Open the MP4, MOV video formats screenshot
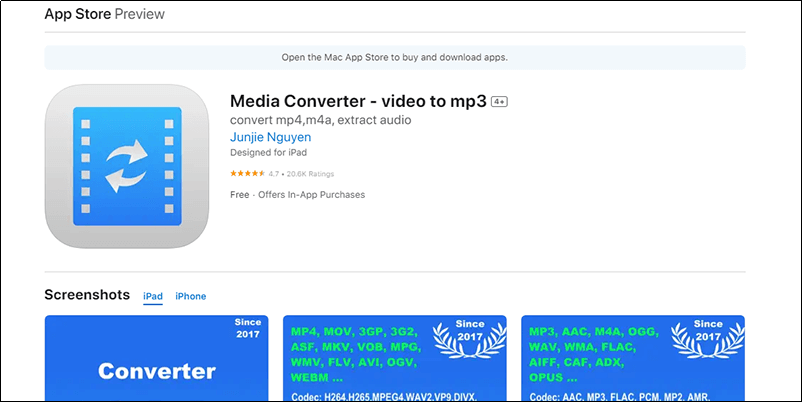Viewport: 803px width, 403px height. click(395, 357)
